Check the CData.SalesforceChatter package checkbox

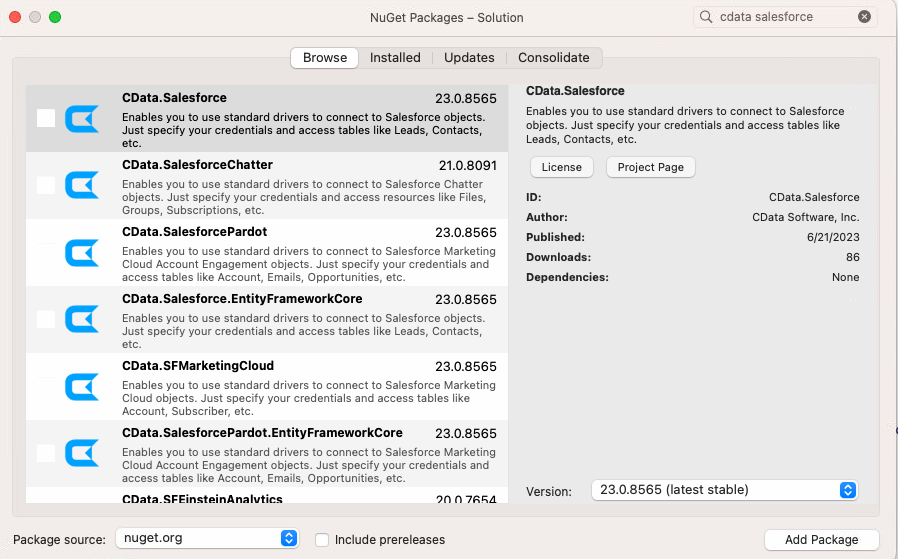(x=46, y=185)
